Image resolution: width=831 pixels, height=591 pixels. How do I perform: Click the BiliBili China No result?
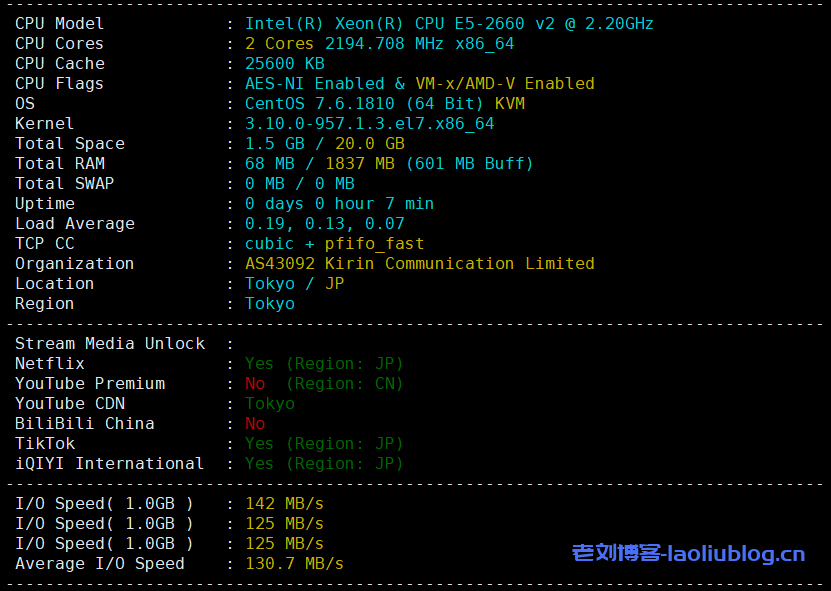click(x=255, y=423)
